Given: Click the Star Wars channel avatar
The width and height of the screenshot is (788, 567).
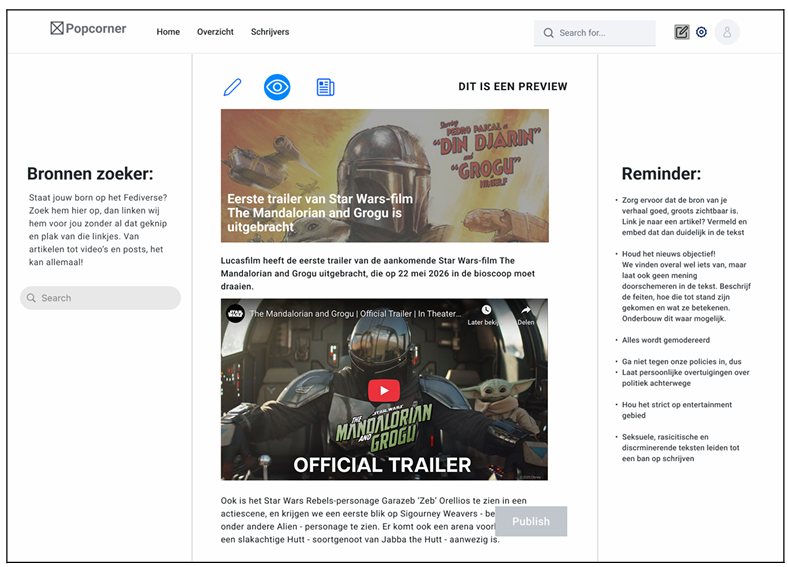Looking at the screenshot, I should [235, 313].
